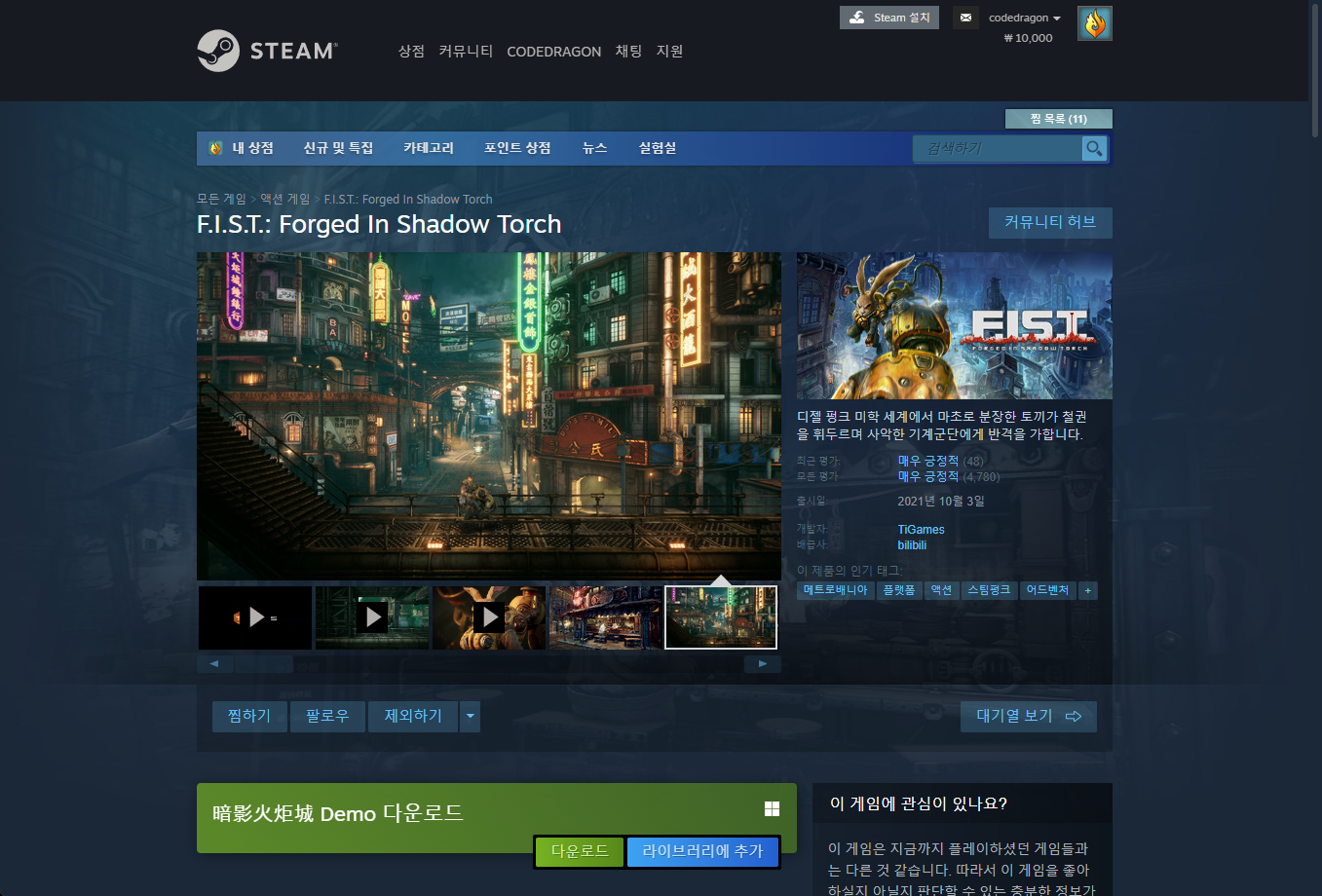Click the 액션 게임 breadcrumb link
The height and width of the screenshot is (896, 1322).
284,199
